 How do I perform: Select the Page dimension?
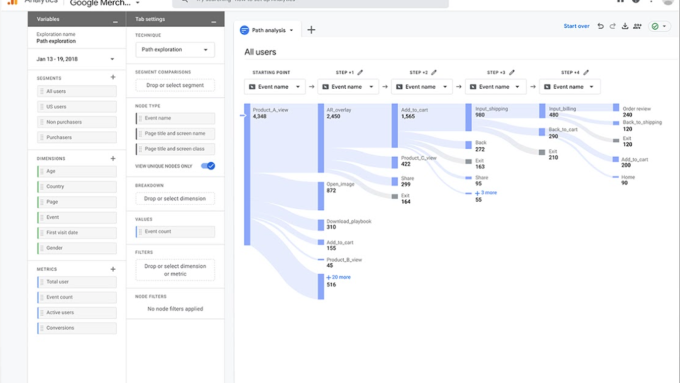(77, 202)
